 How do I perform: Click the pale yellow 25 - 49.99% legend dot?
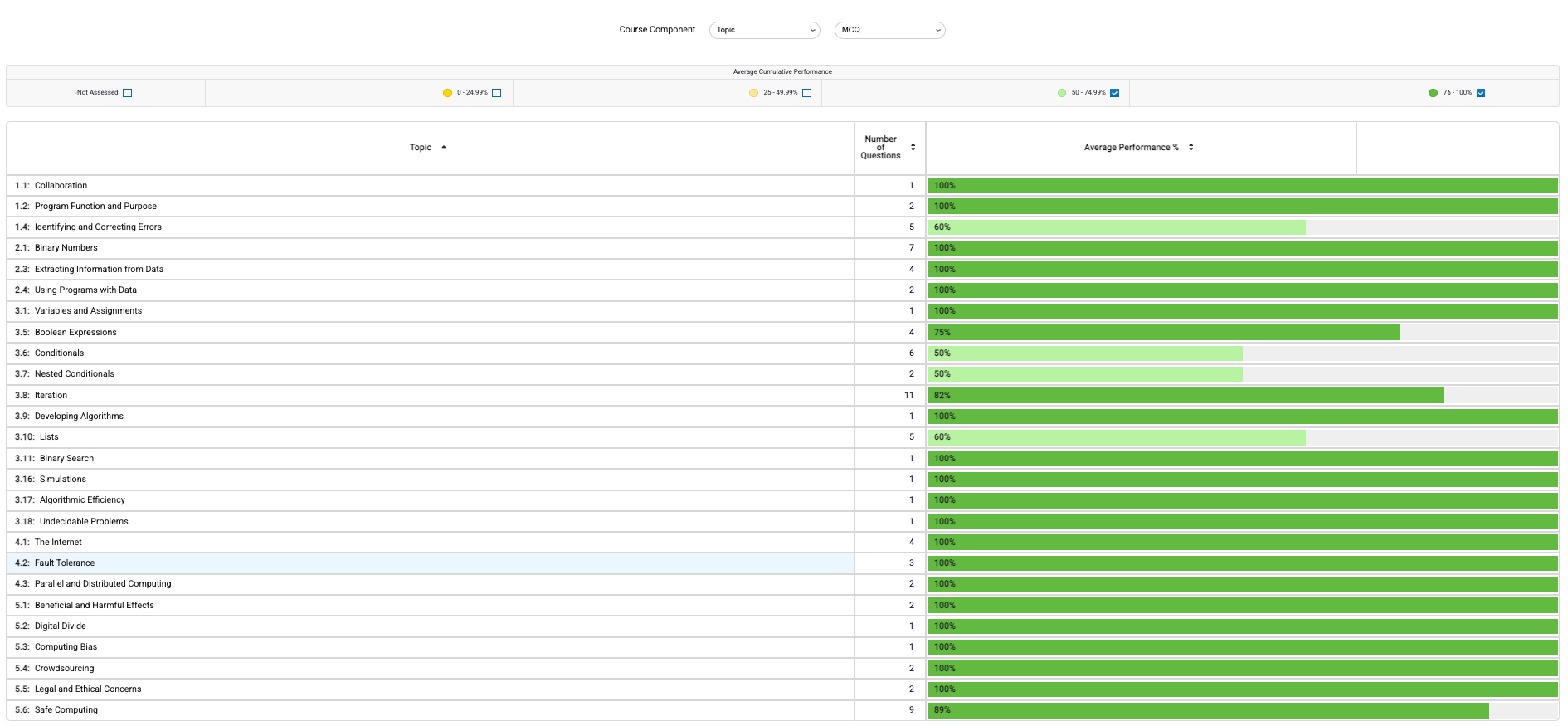click(753, 93)
